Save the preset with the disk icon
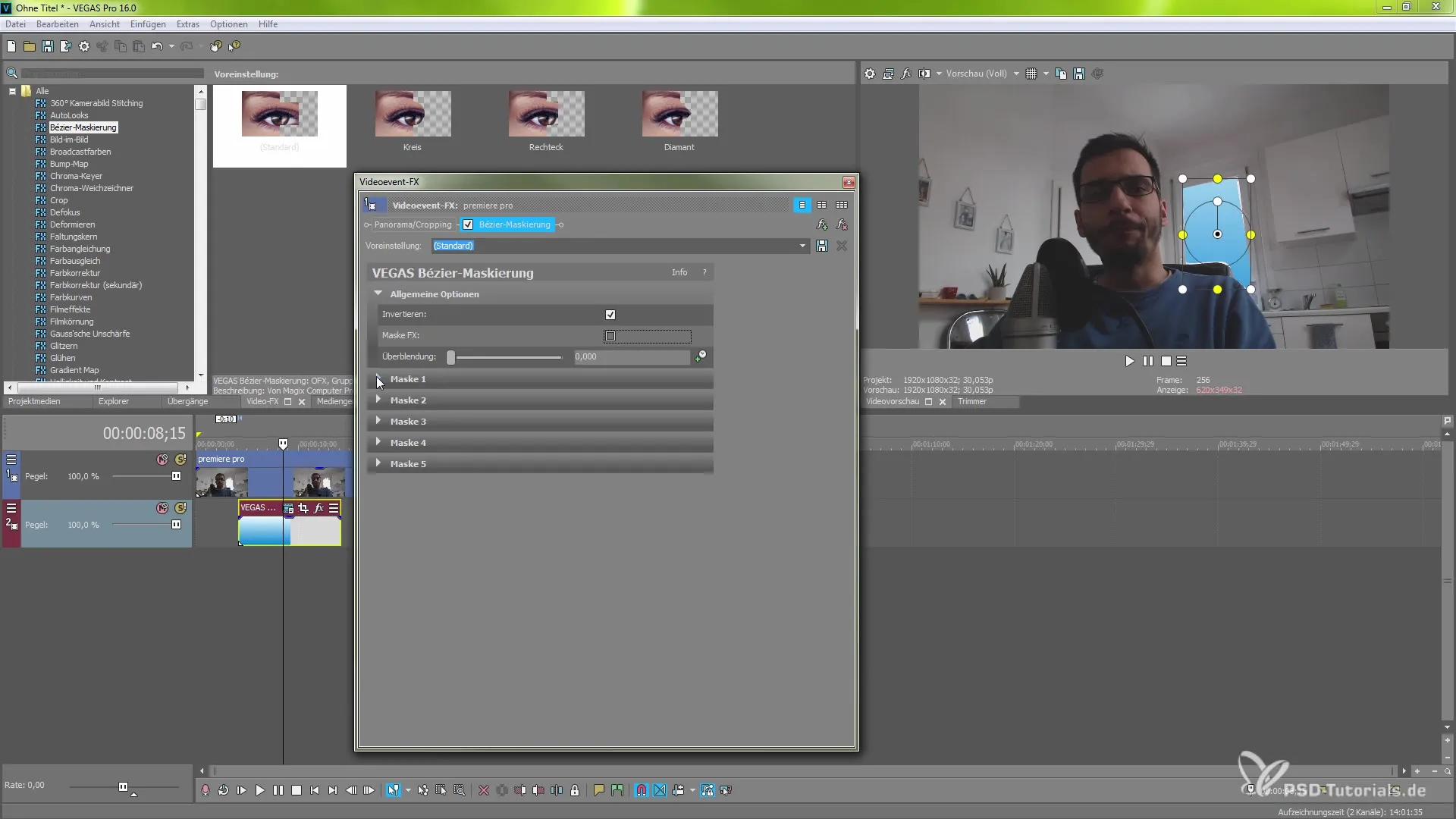Viewport: 1456px width, 819px height. (x=822, y=246)
